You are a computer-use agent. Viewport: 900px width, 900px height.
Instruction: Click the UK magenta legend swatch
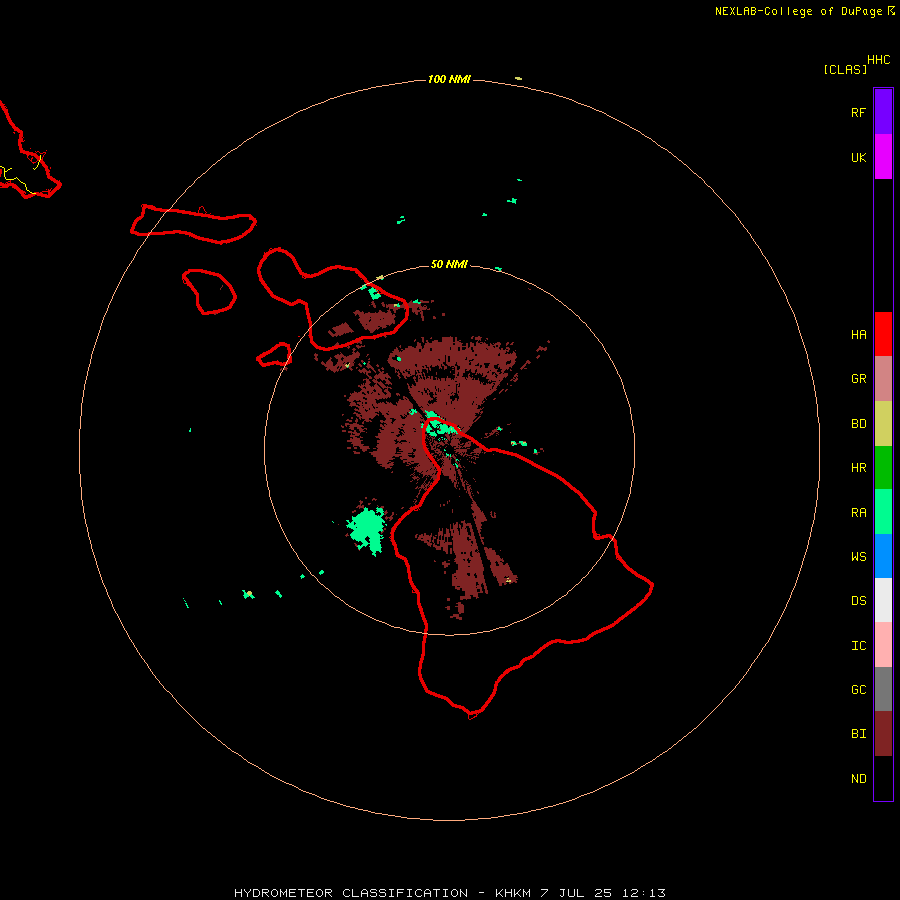tap(883, 157)
